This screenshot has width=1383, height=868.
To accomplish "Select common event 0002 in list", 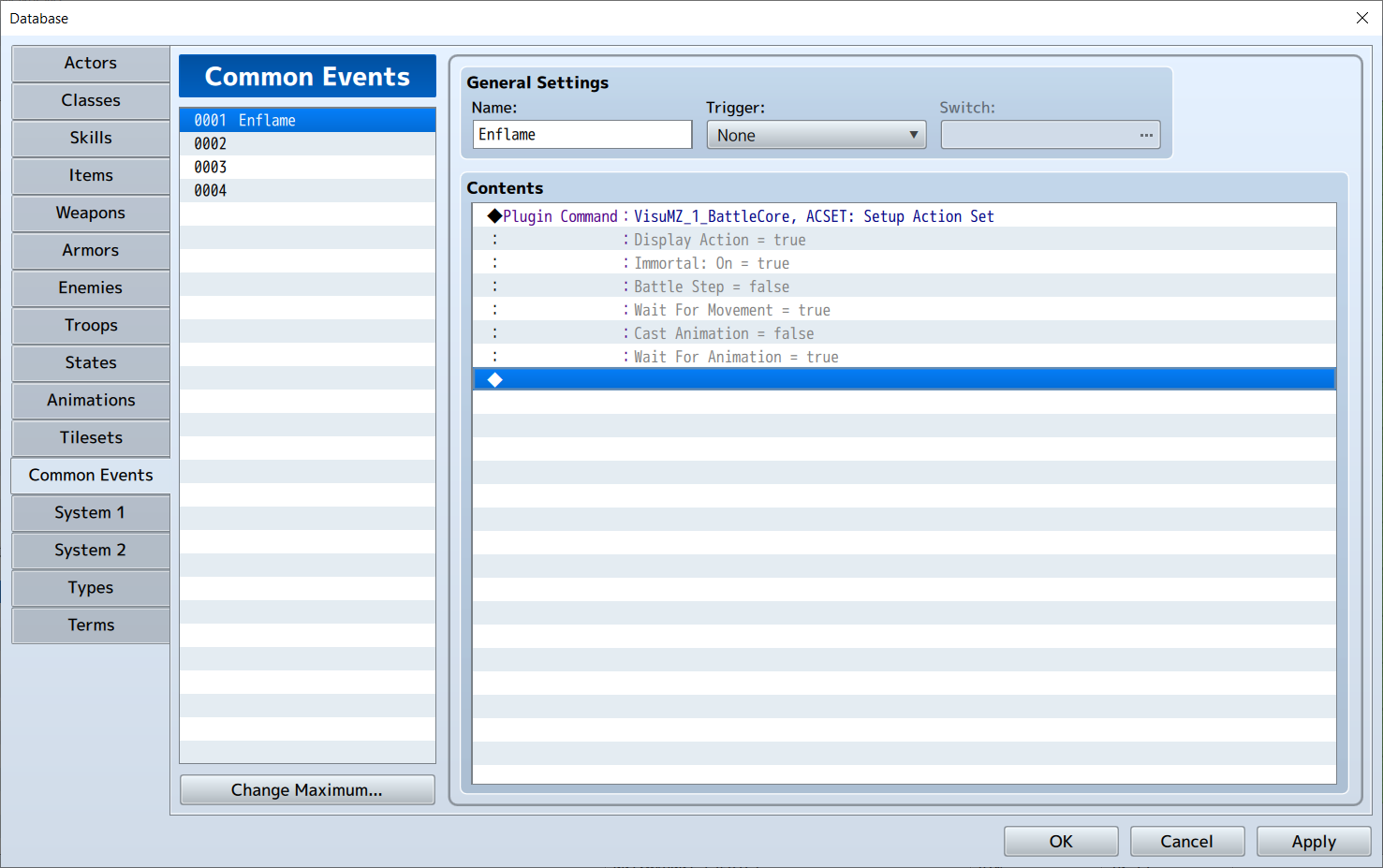I will (x=307, y=144).
